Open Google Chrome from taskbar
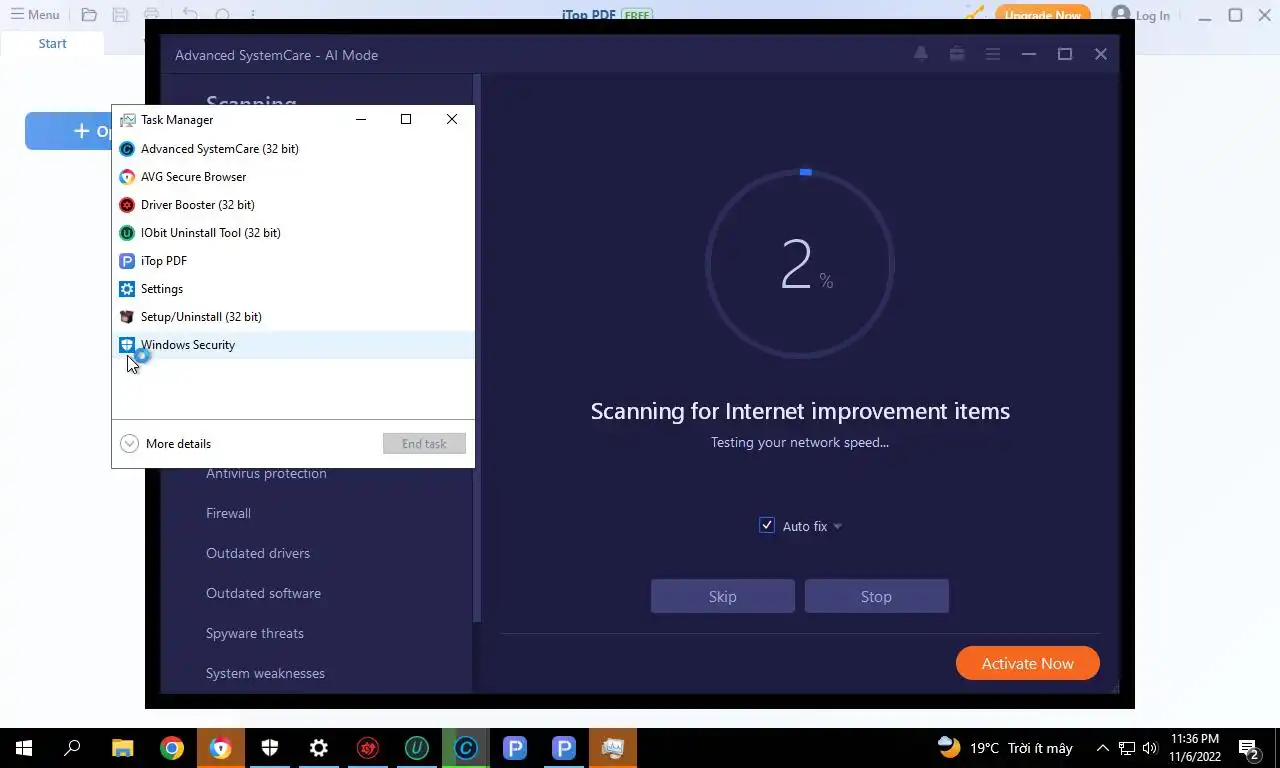Screen dimensions: 1280x768 (172, 748)
